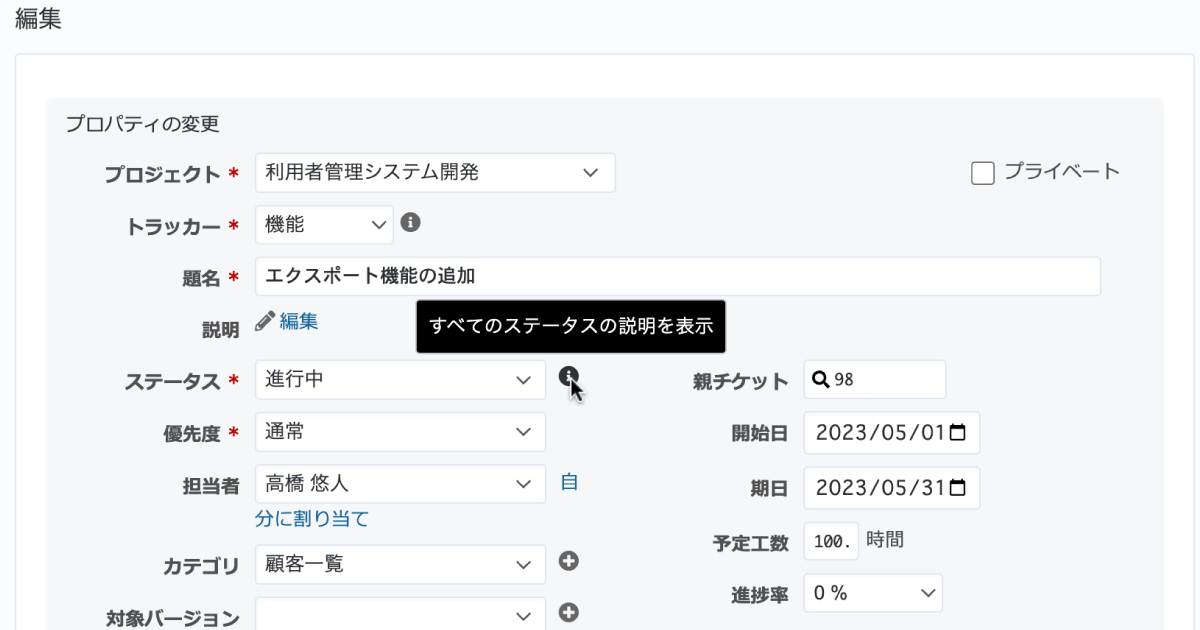This screenshot has height=630, width=1200.
Task: Click the magnifier icon in 親チケット field
Action: [x=820, y=380]
